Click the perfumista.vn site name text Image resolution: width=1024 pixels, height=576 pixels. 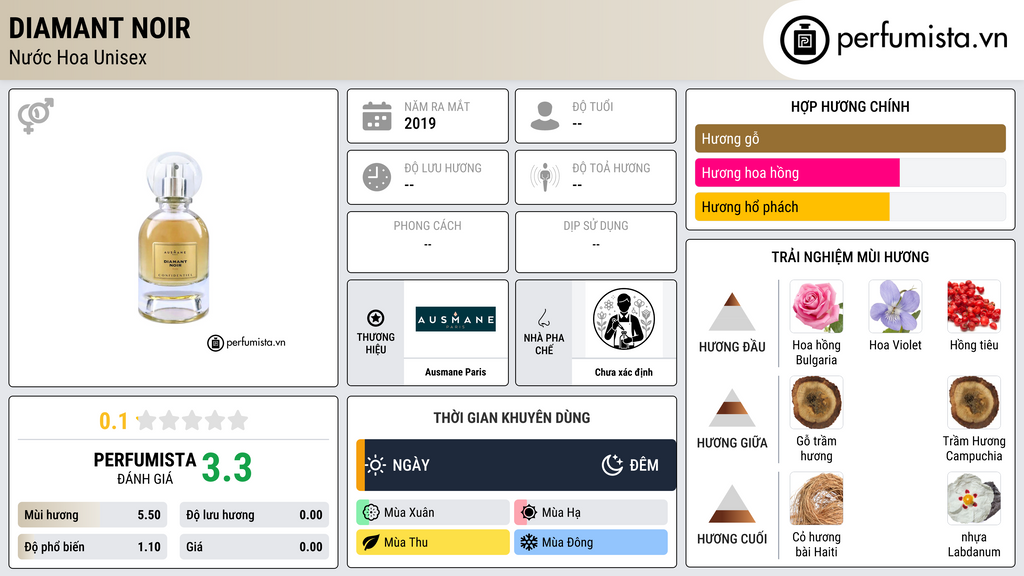coord(922,38)
